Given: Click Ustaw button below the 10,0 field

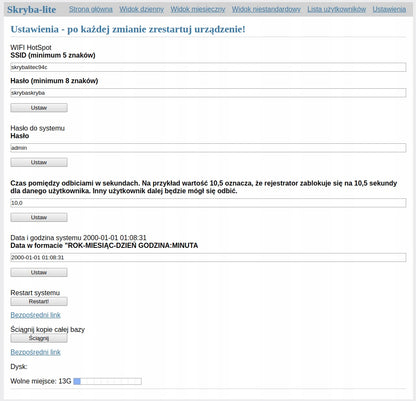Looking at the screenshot, I should [x=39, y=217].
